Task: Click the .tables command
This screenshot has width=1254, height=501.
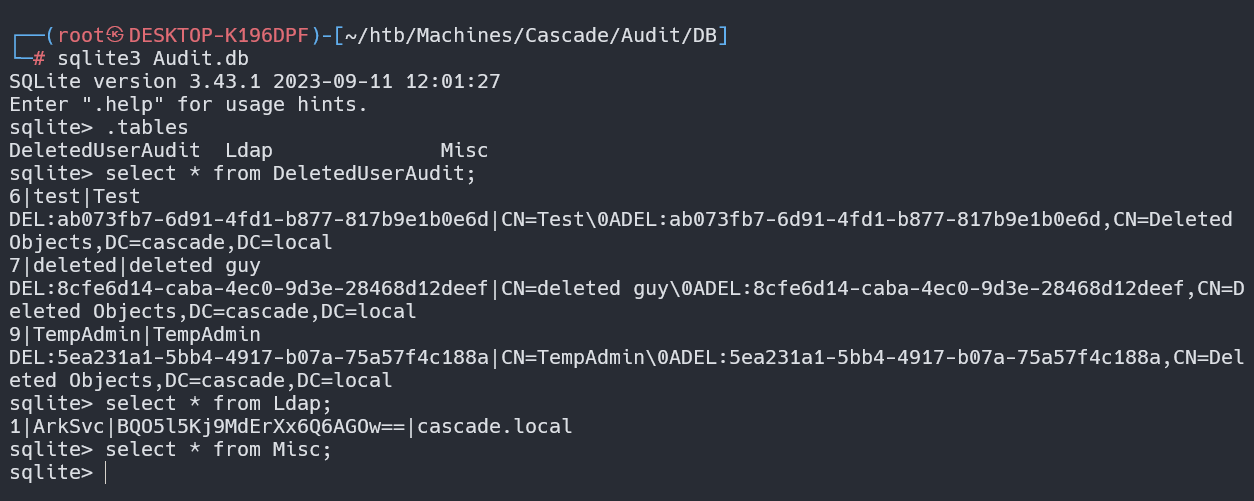Action: click(x=147, y=127)
